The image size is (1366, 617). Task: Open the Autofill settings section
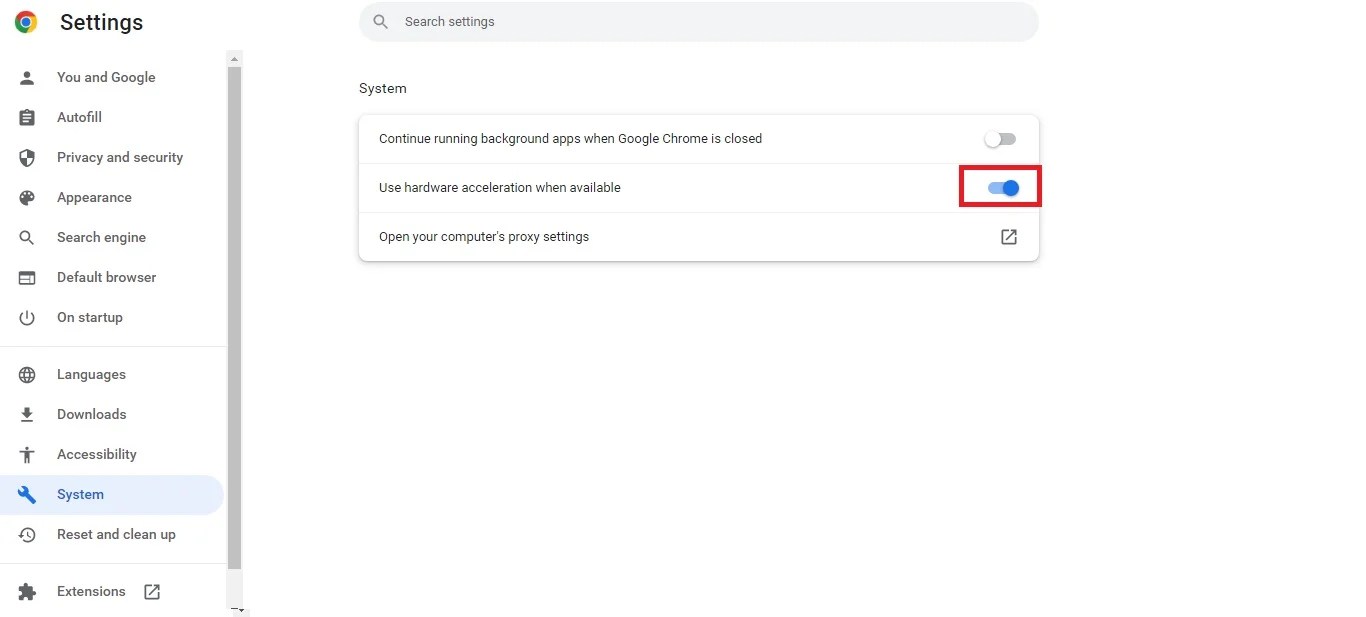pos(79,117)
